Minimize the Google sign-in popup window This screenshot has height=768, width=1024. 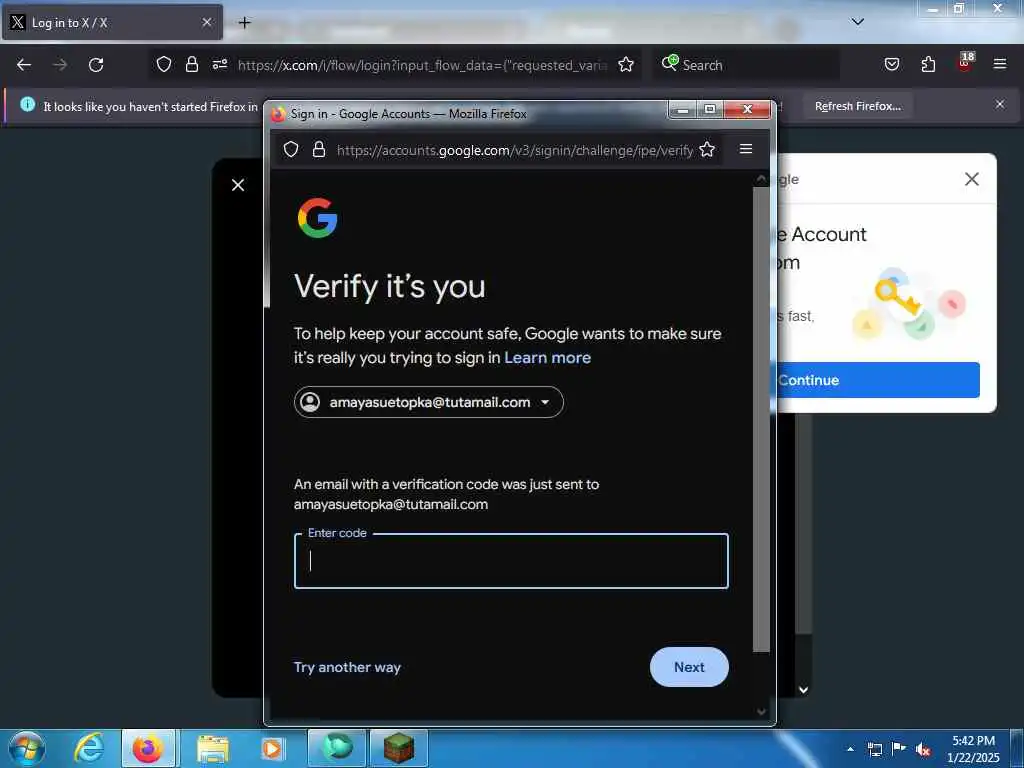682,110
